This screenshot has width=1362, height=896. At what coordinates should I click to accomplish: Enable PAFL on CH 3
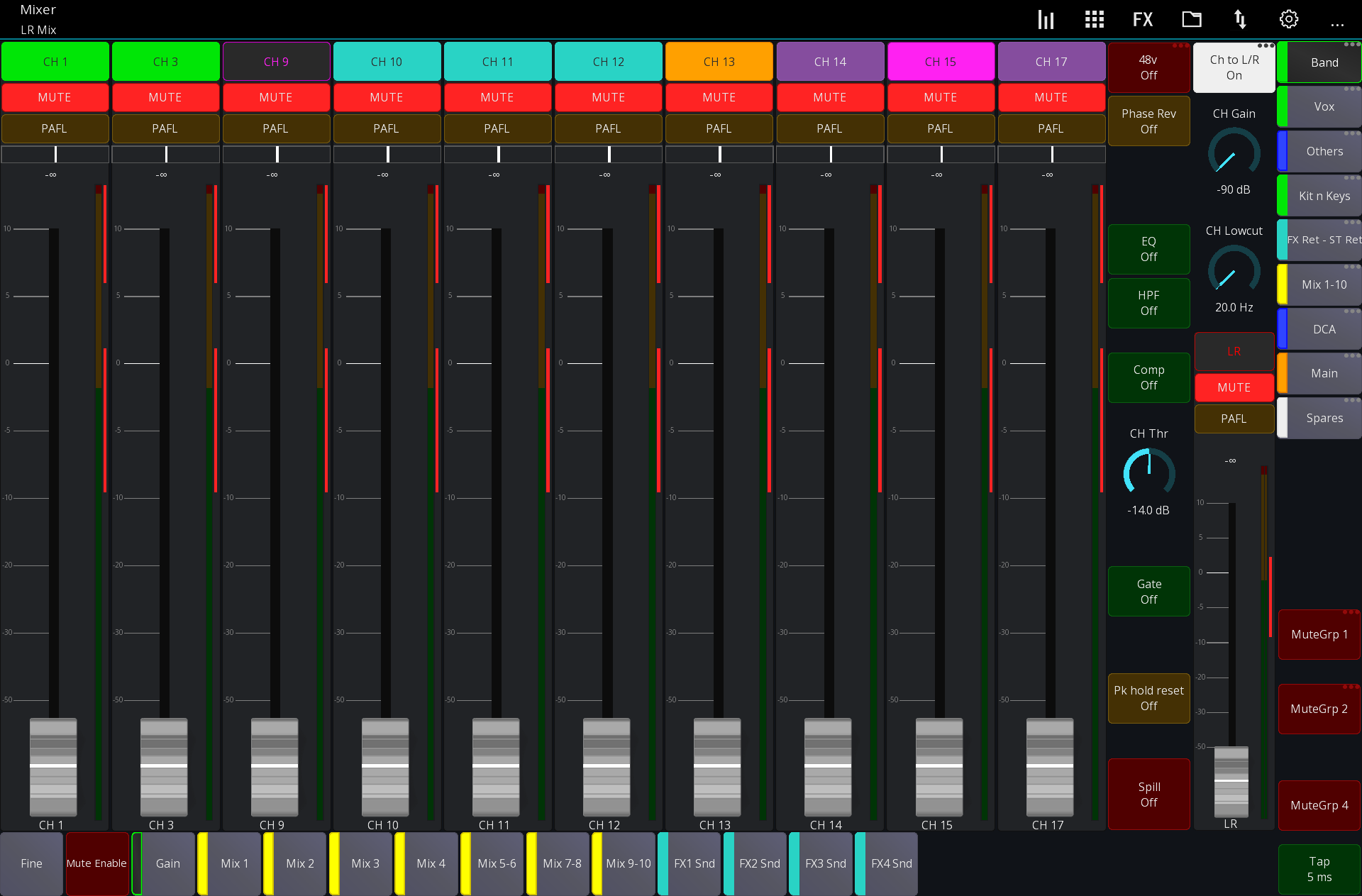[165, 128]
